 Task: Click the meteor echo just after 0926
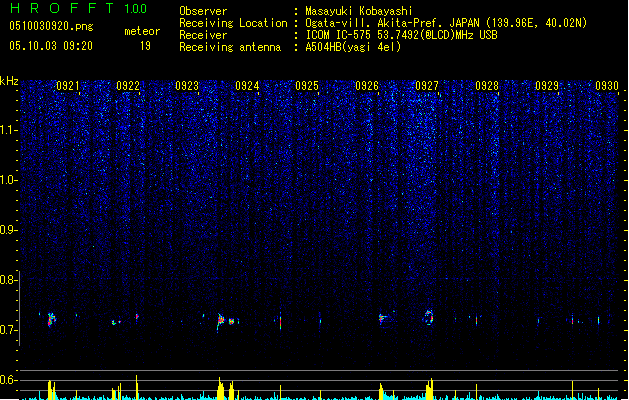click(382, 319)
